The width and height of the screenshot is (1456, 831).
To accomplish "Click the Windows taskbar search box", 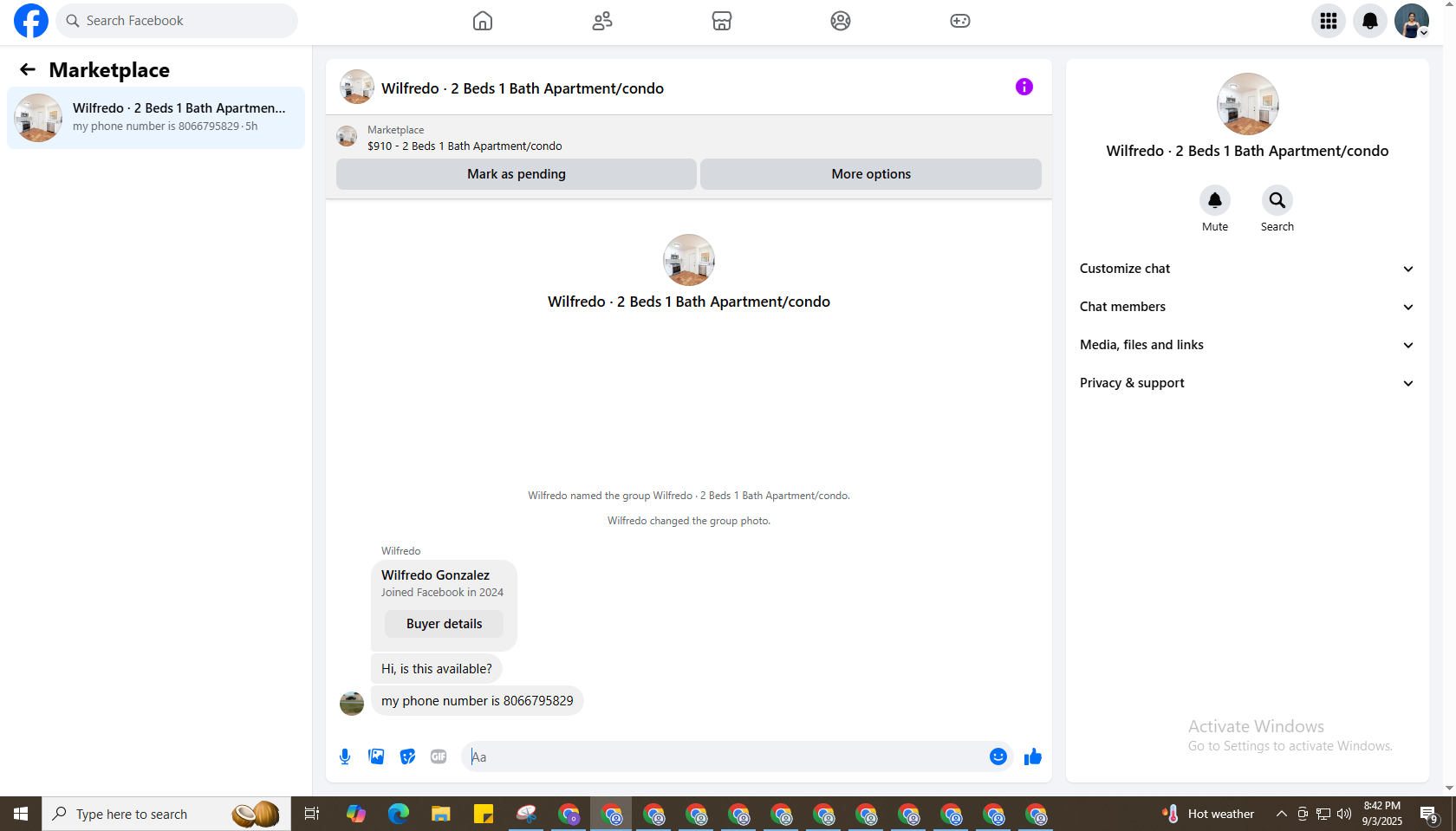I will [x=166, y=814].
